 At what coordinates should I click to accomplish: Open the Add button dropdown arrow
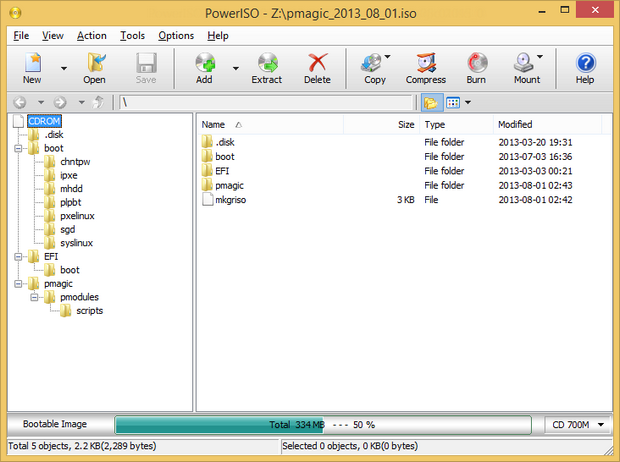coord(236,69)
